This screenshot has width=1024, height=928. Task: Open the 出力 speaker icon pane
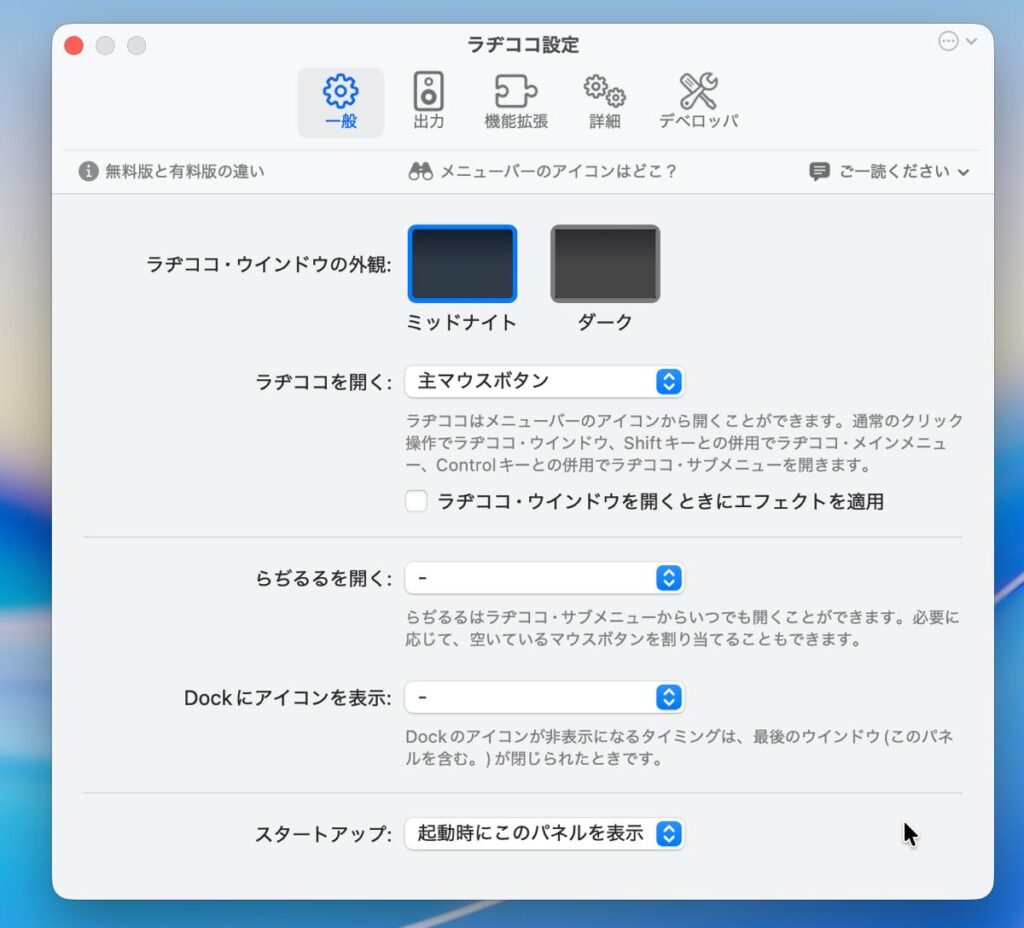tap(429, 92)
